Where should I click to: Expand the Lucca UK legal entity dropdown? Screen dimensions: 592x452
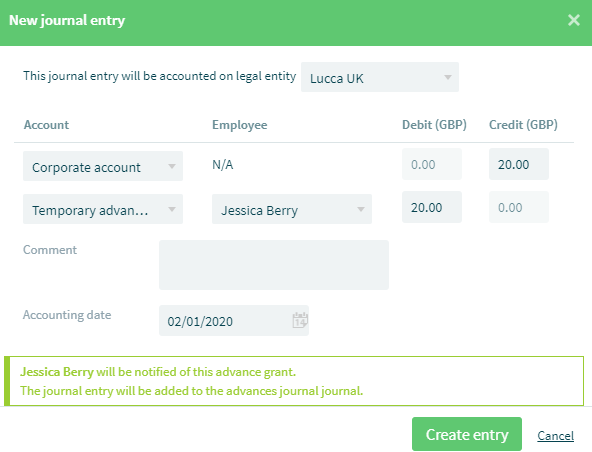click(380, 77)
